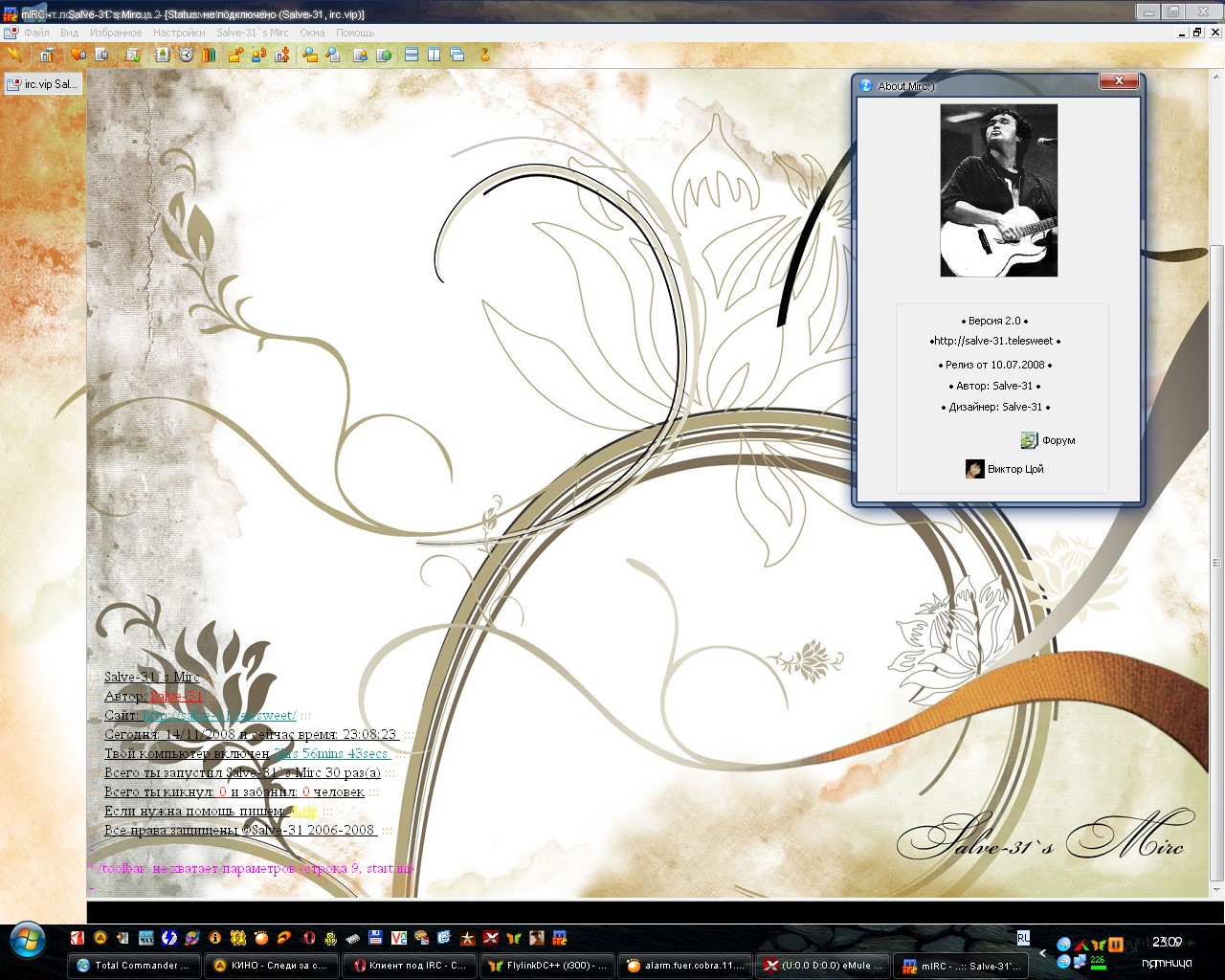
Task: Open the Помощь menu
Action: tap(355, 33)
